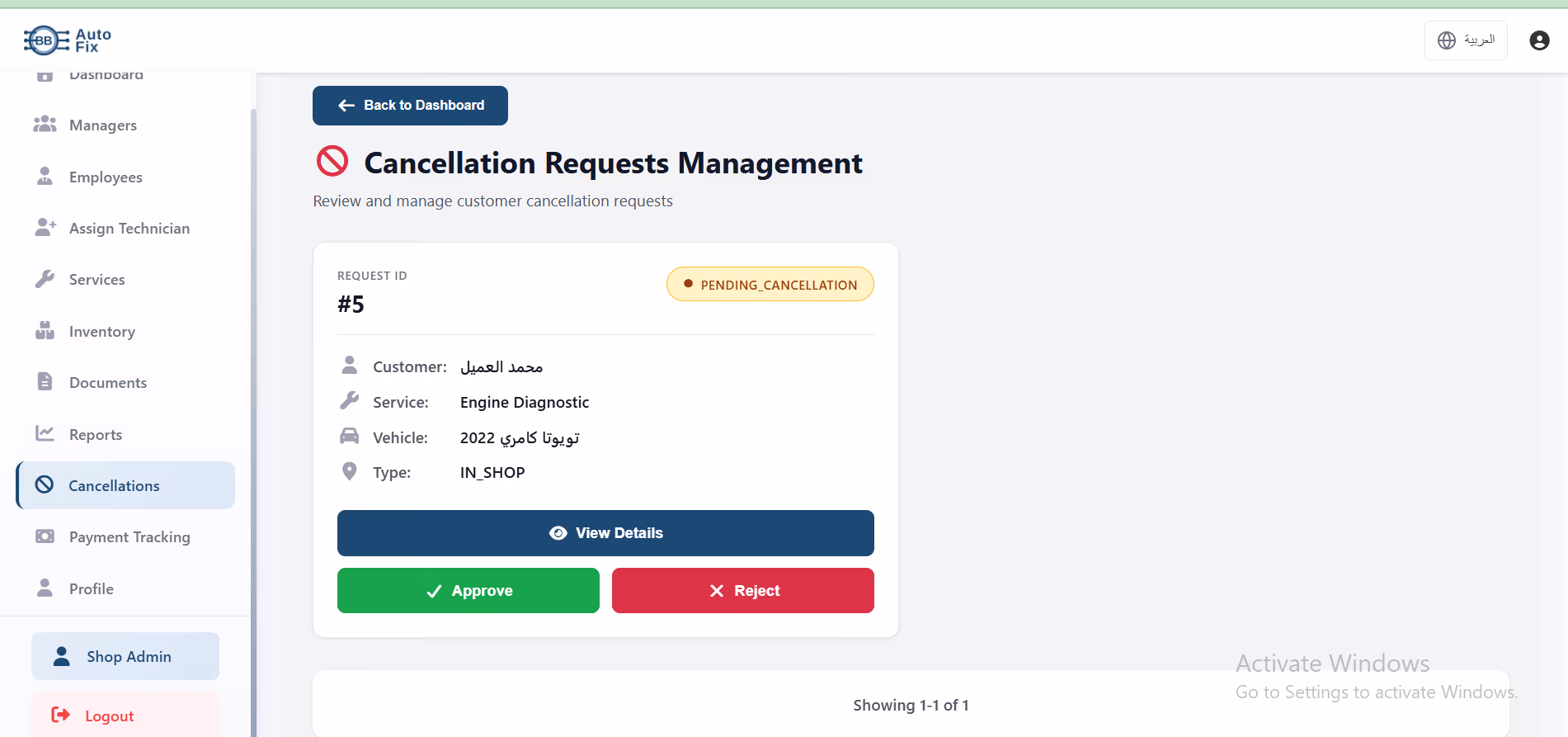Select Reports in the sidebar
This screenshot has height=737, width=1568.
(125, 434)
